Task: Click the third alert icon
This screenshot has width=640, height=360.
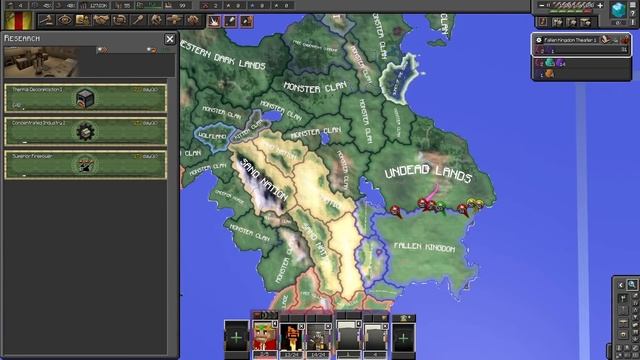Action: pyautogui.click(x=246, y=21)
